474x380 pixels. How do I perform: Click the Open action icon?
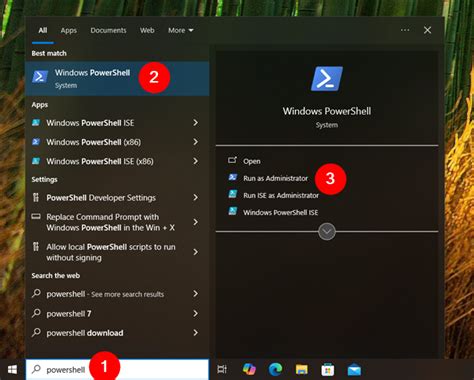click(232, 160)
